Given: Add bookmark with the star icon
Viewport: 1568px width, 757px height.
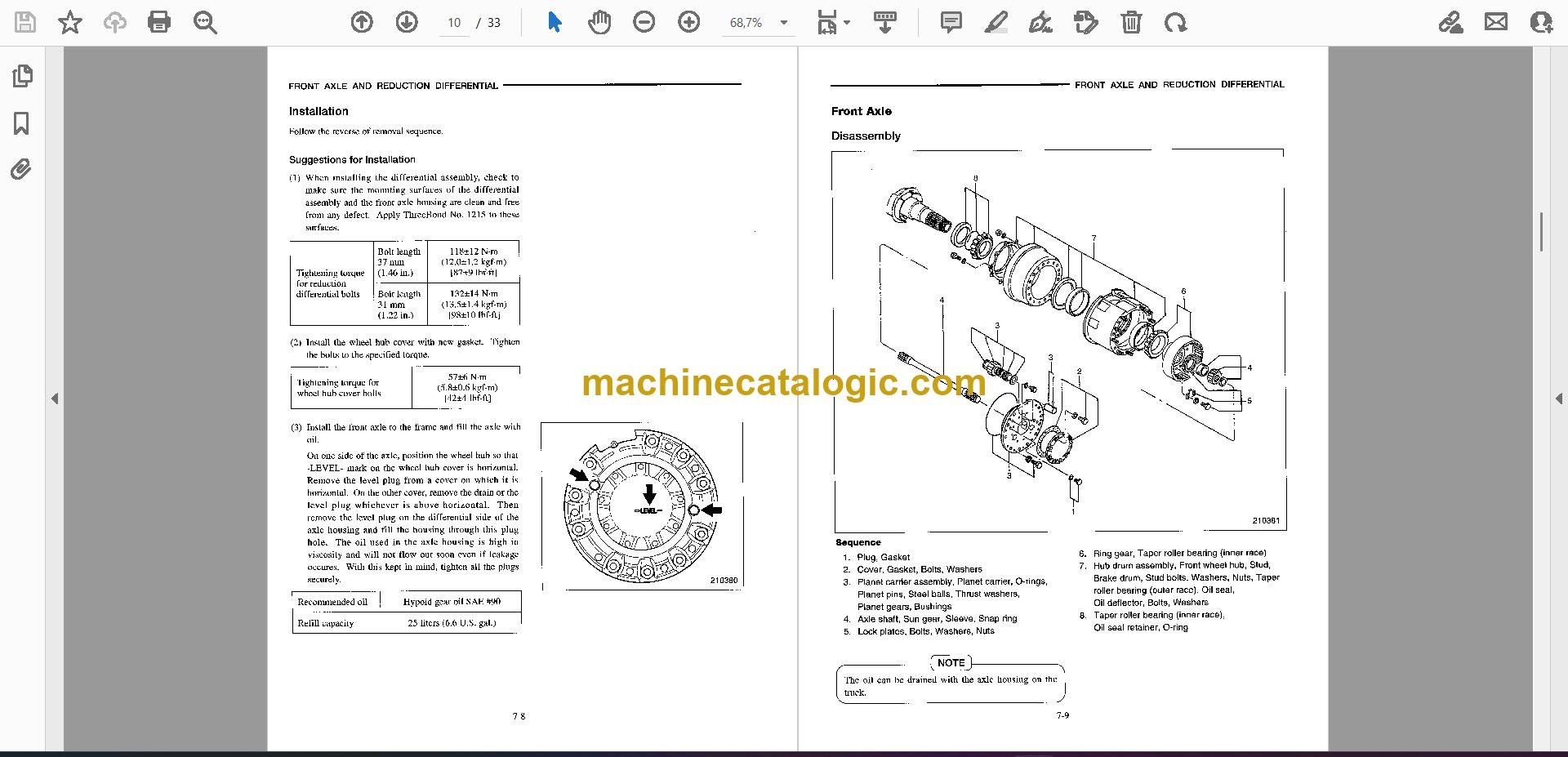Looking at the screenshot, I should click(70, 23).
